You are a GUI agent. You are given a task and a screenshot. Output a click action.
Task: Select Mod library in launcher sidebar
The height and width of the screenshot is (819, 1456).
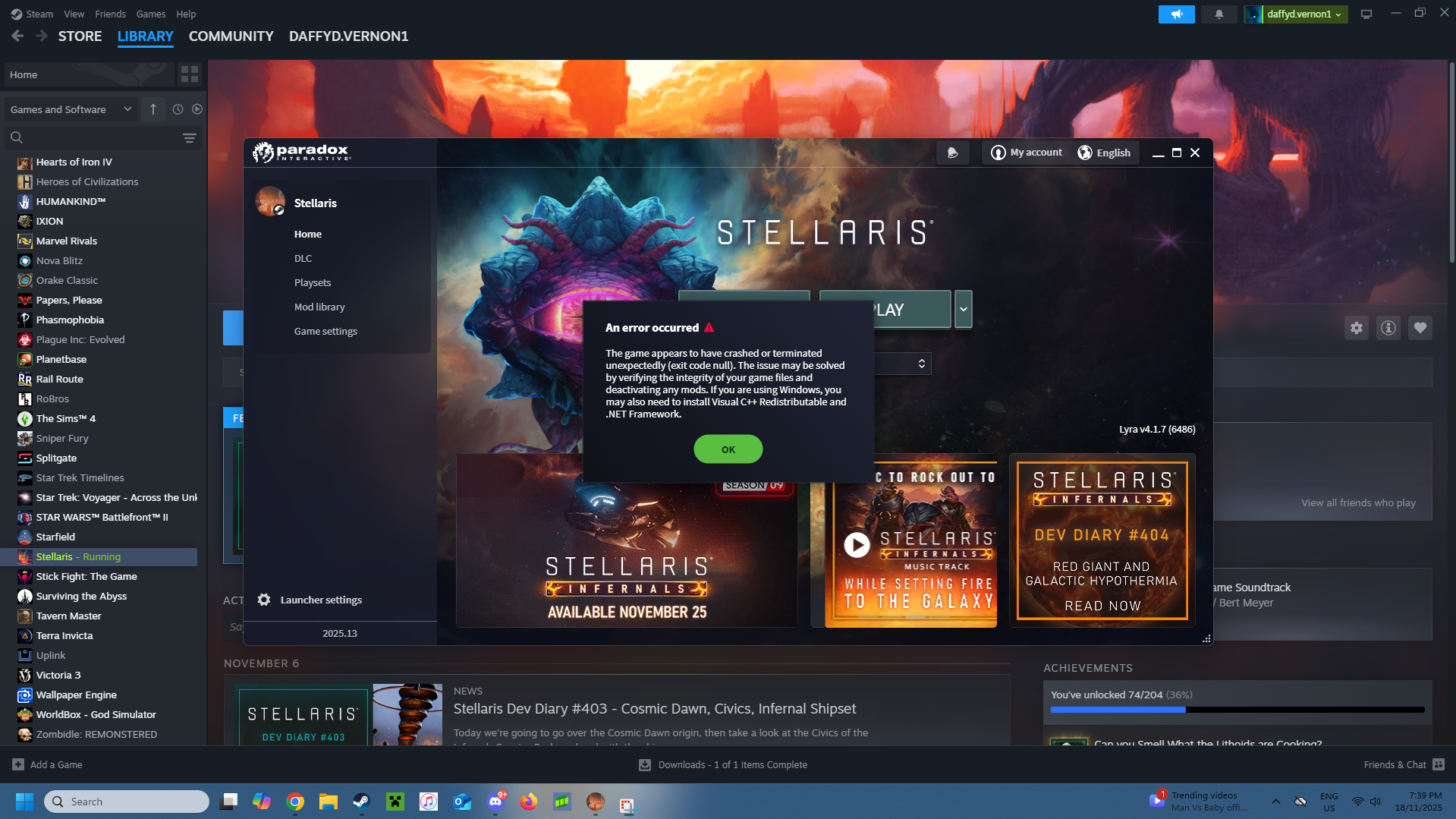(x=319, y=307)
